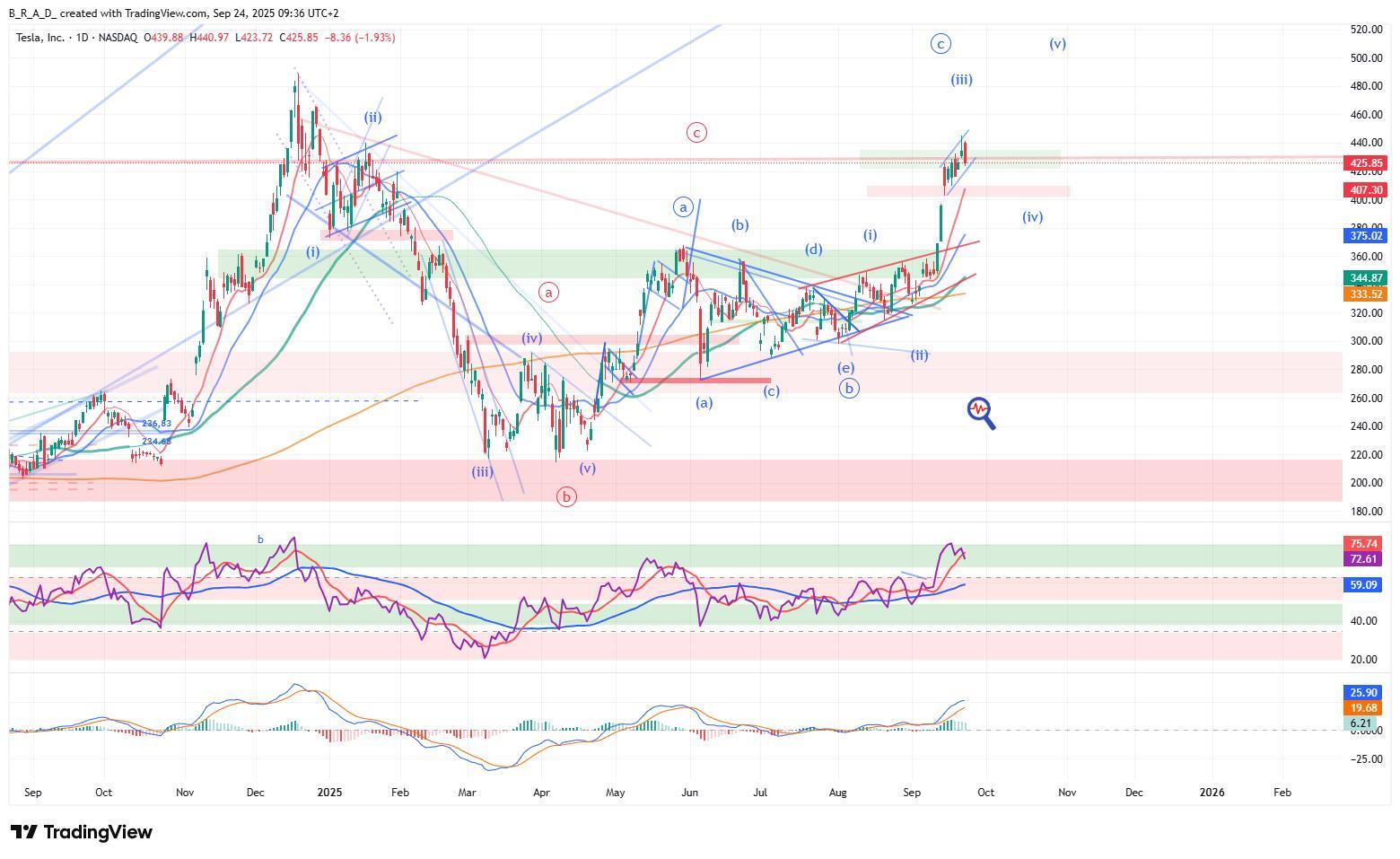
Task: Click the 2025 marker on time axis
Action: [329, 793]
